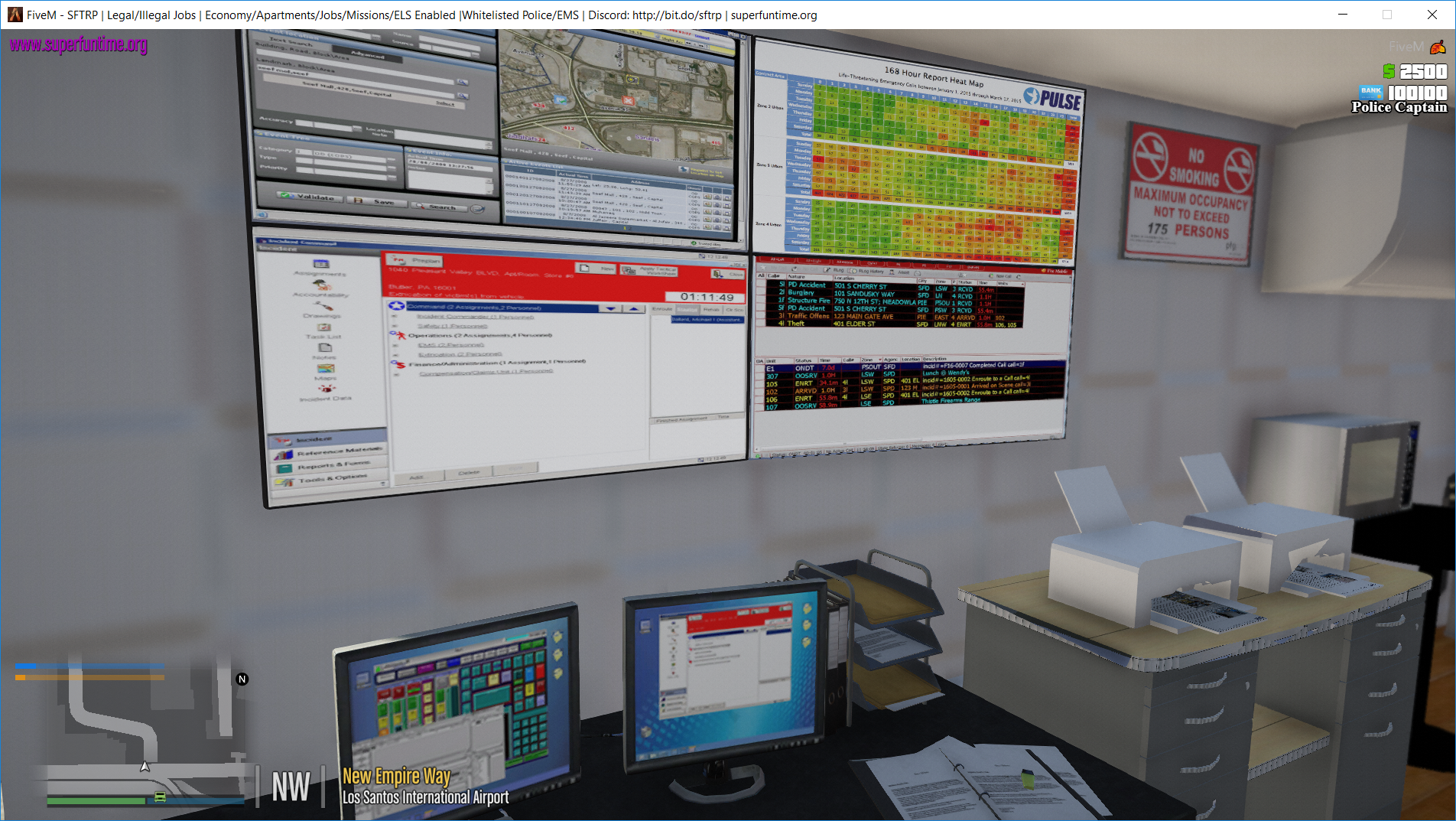Click the Validate button

point(307,197)
